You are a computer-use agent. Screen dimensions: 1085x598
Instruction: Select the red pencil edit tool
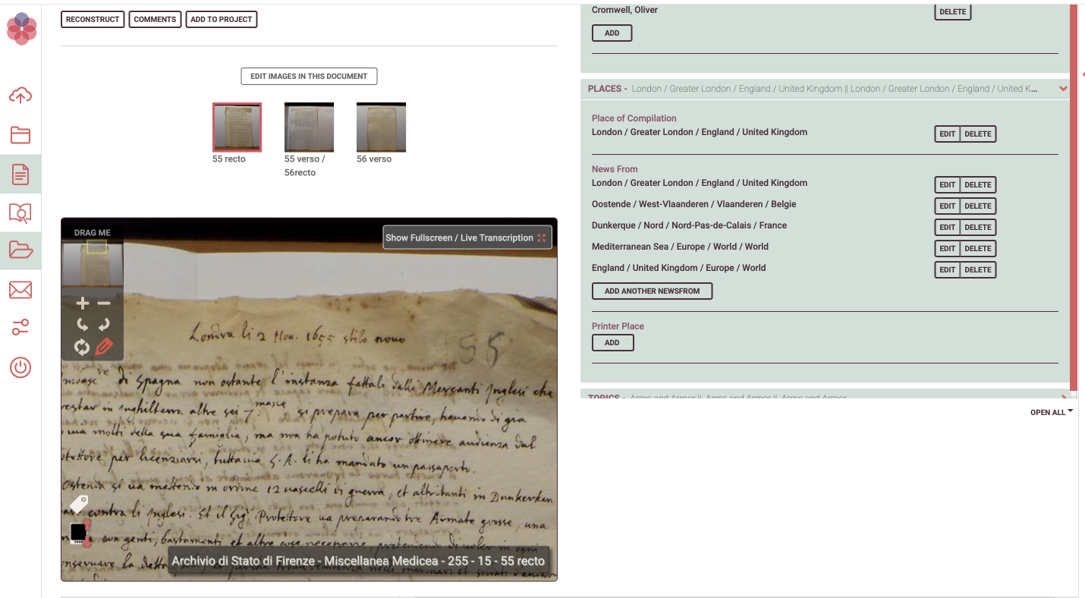click(104, 346)
